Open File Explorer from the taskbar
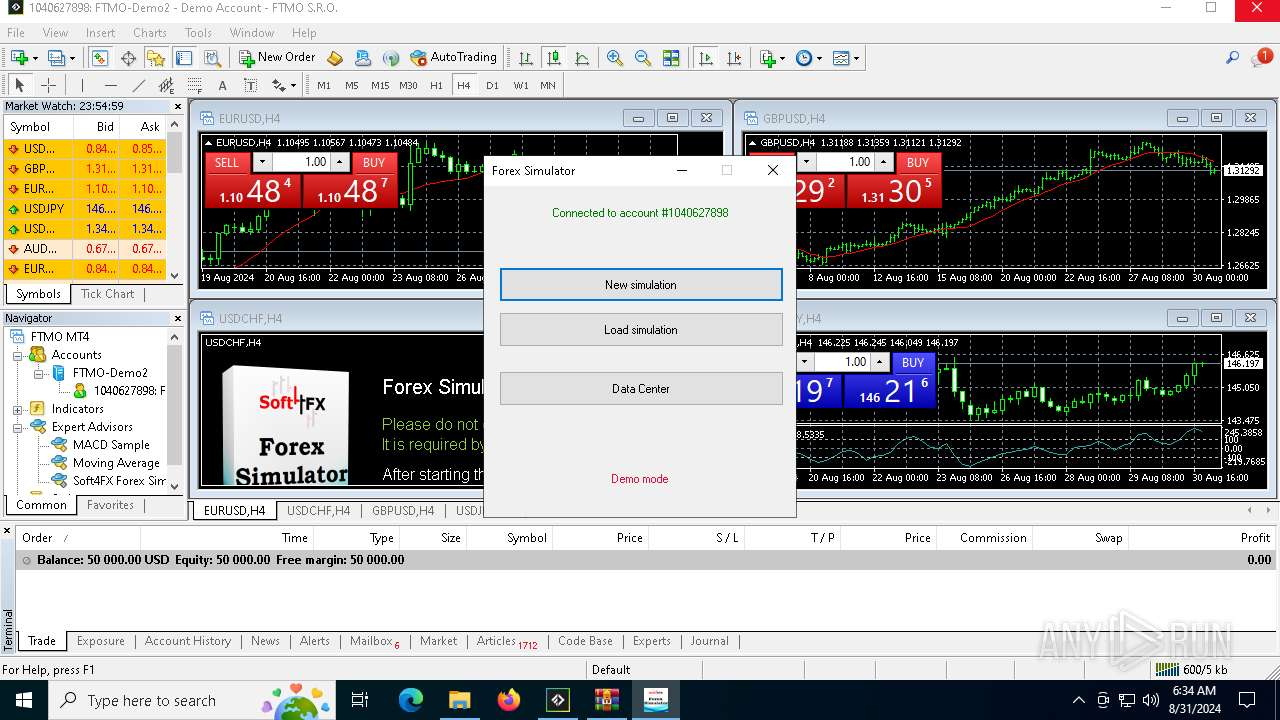Image resolution: width=1280 pixels, height=720 pixels. click(459, 700)
